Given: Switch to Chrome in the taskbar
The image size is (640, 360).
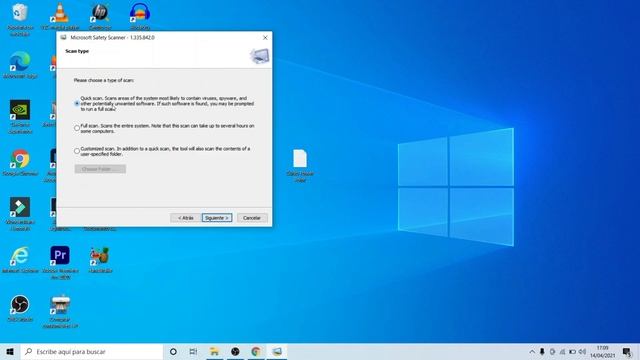Looking at the screenshot, I should 256,351.
